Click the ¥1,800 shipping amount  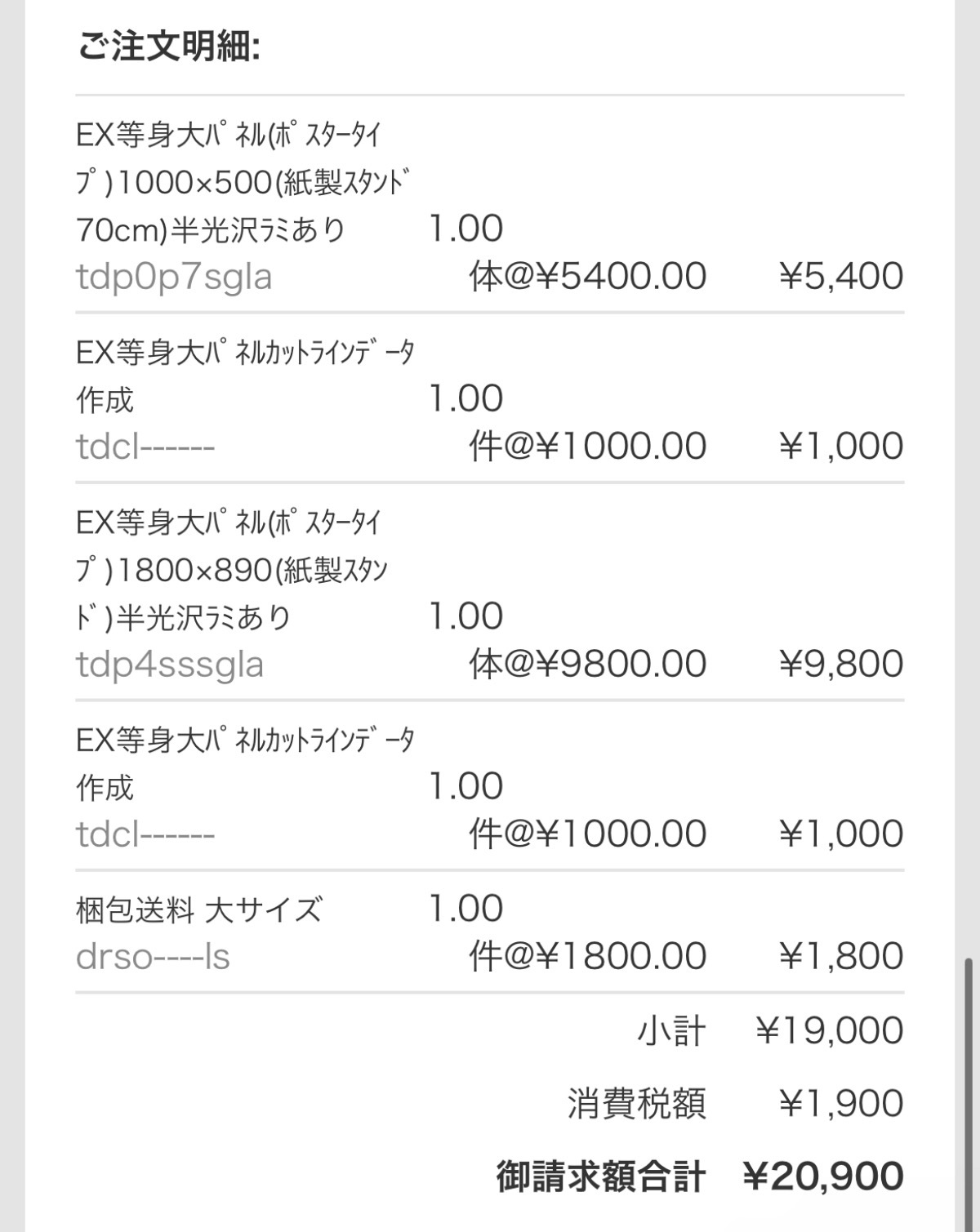click(841, 956)
